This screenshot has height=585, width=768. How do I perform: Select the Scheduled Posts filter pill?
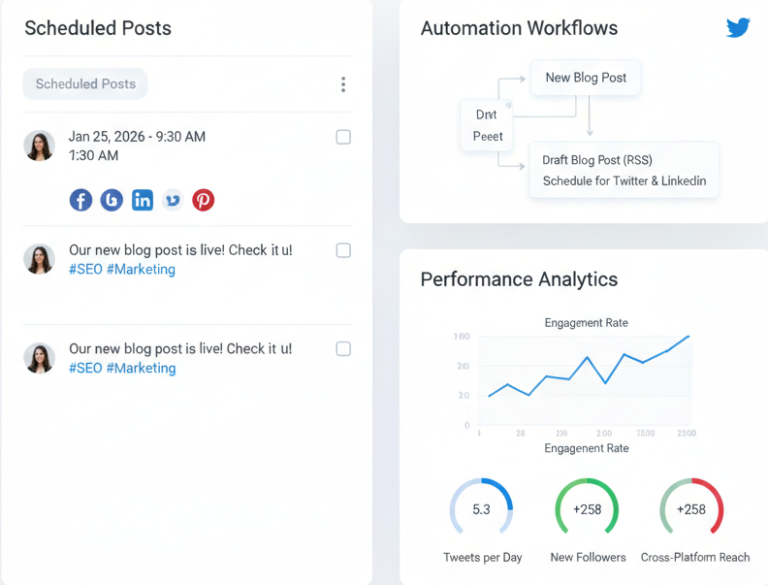[x=85, y=84]
